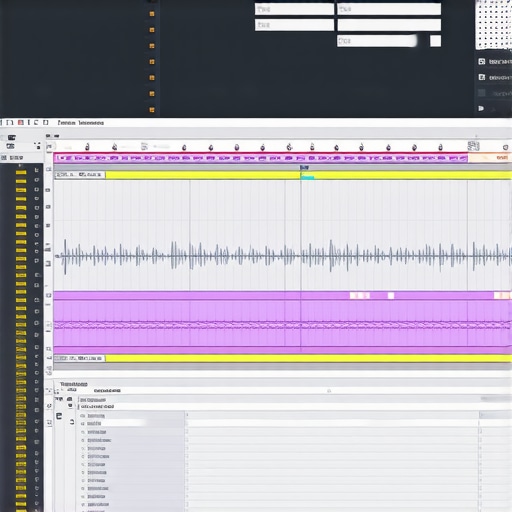Select the white highlighted row in the bottom list
The width and height of the screenshot is (512, 512).
[113, 423]
